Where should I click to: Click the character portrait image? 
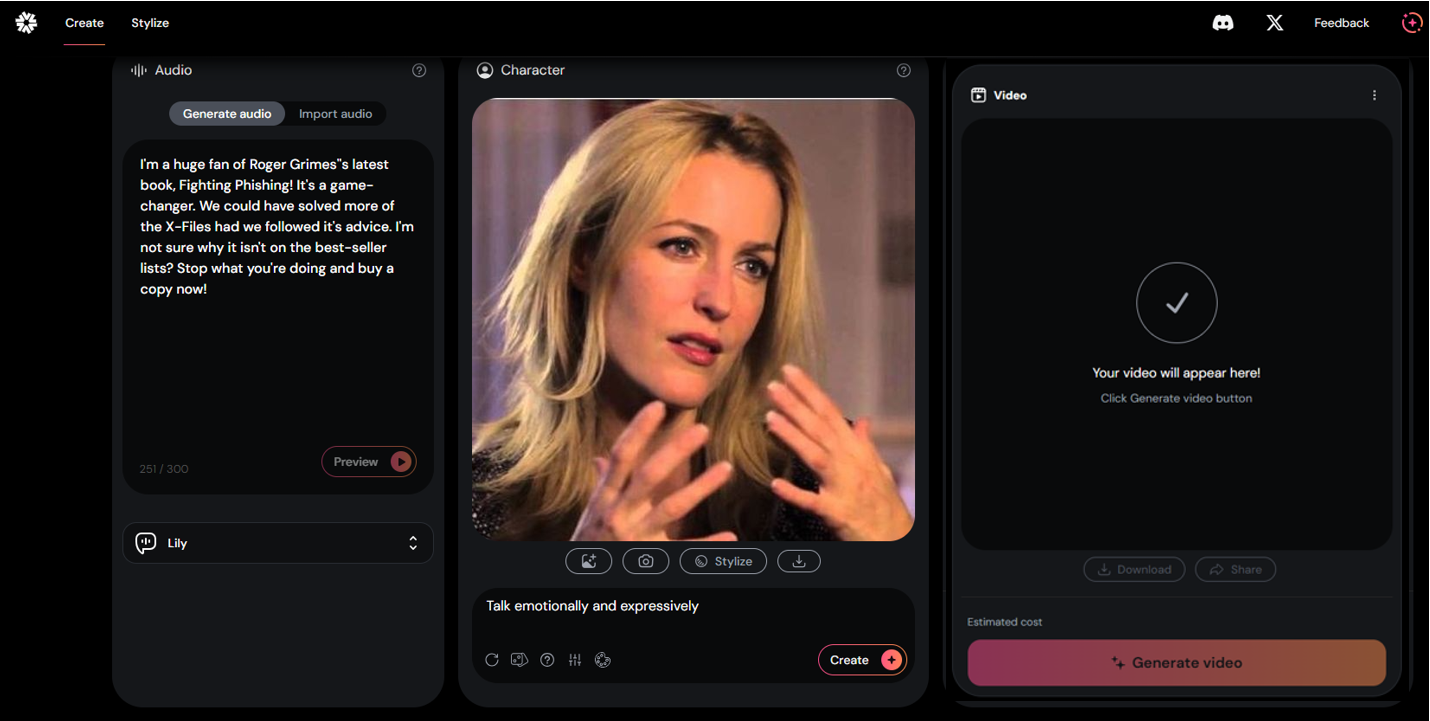tap(693, 320)
